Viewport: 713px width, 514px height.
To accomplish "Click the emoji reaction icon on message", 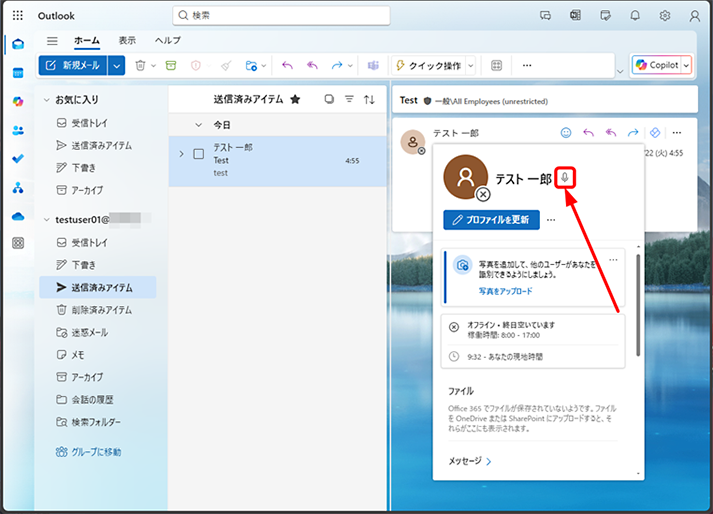I will coord(566,133).
